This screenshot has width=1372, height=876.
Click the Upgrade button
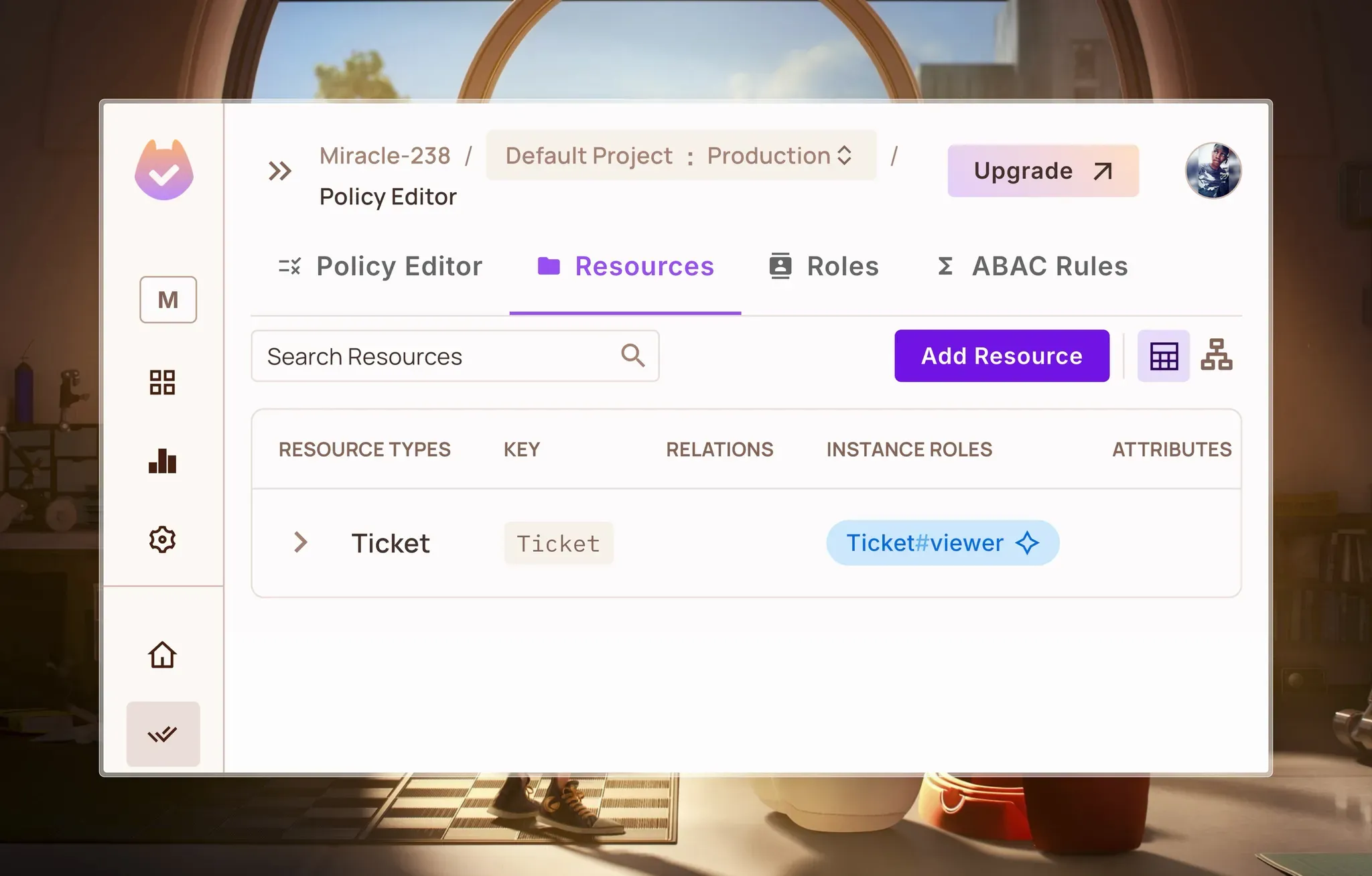1042,171
